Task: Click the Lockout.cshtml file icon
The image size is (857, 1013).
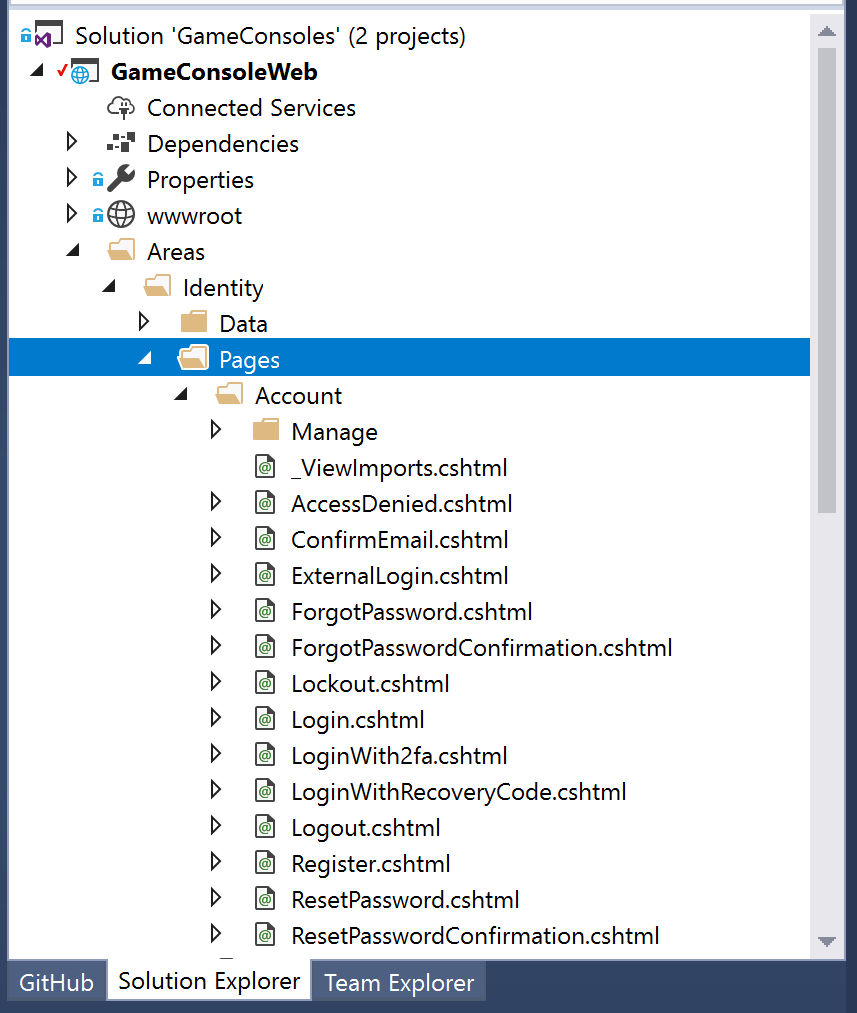Action: (265, 684)
